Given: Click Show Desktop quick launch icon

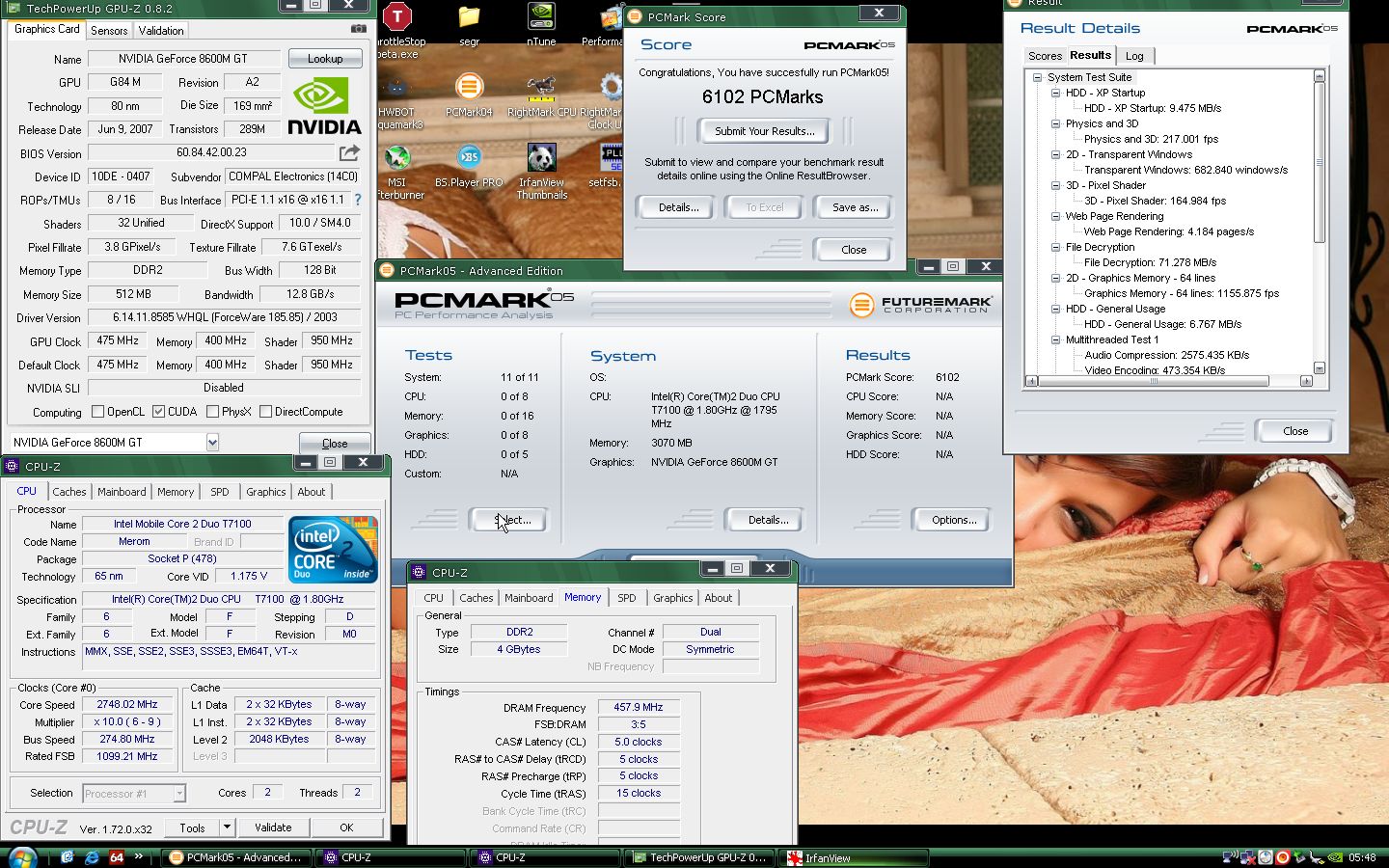Looking at the screenshot, I should point(68,856).
